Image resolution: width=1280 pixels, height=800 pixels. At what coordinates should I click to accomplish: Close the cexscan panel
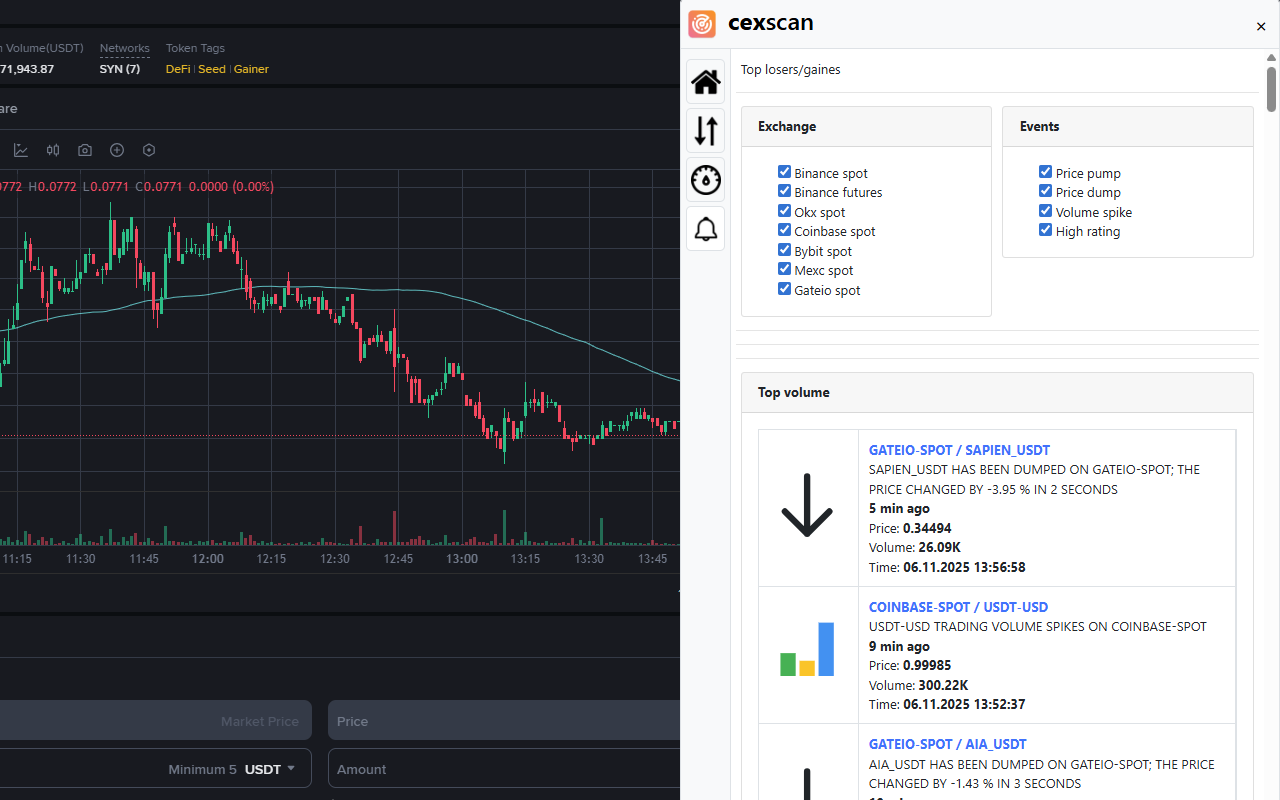[1261, 27]
